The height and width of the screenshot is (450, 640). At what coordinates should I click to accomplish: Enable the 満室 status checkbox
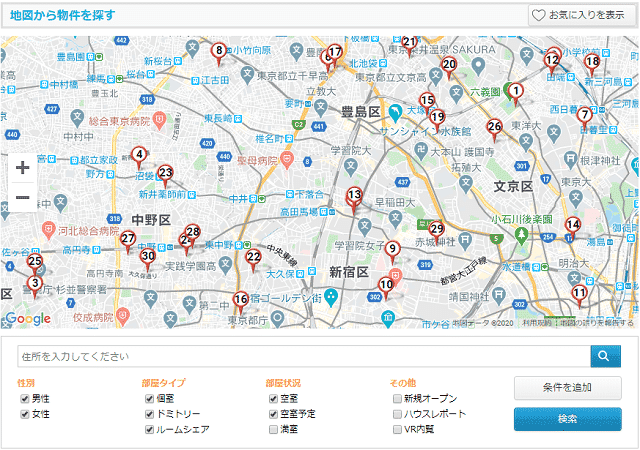pyautogui.click(x=274, y=429)
